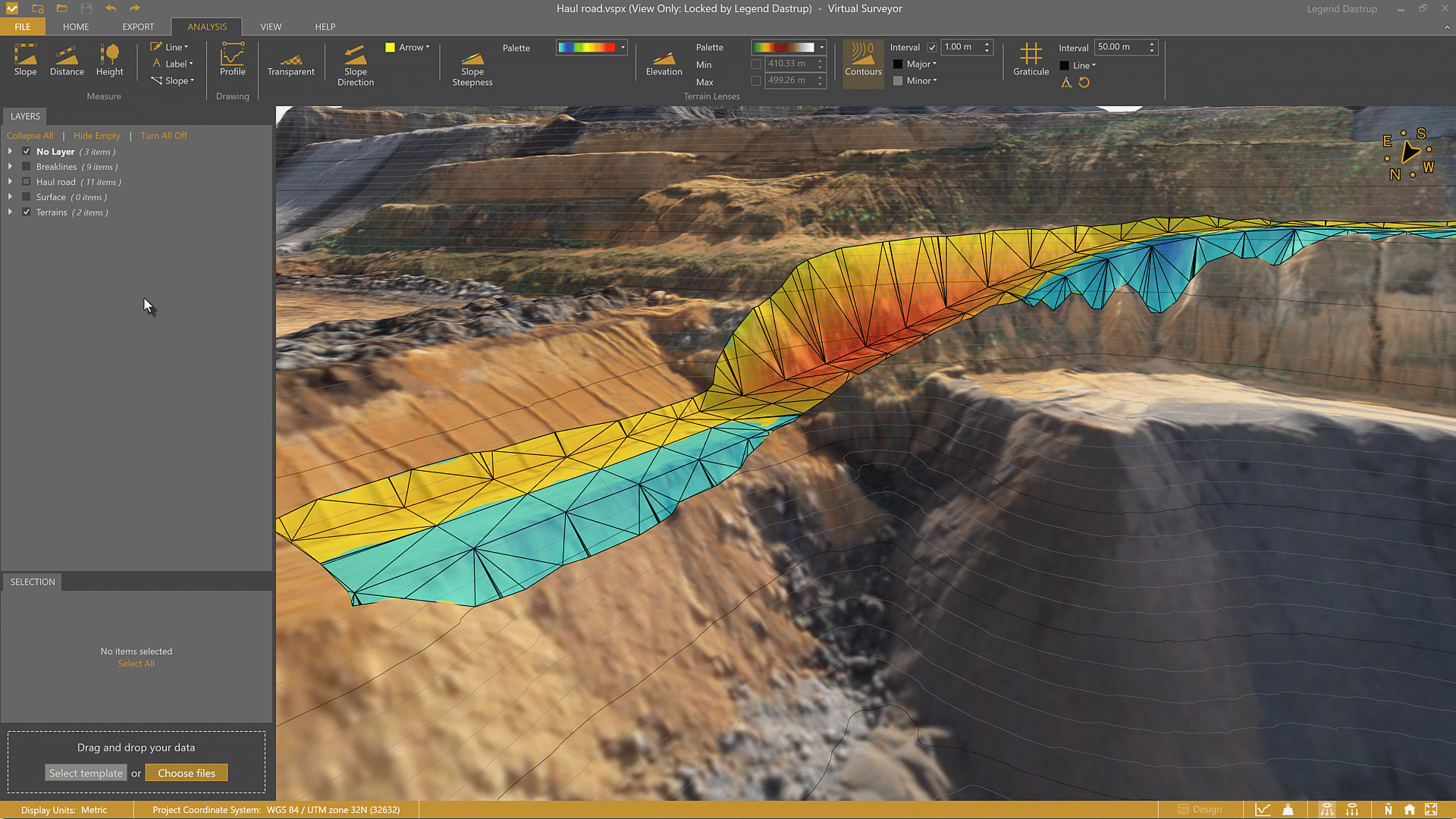
Task: Click the Turn All Off link
Action: click(x=163, y=136)
